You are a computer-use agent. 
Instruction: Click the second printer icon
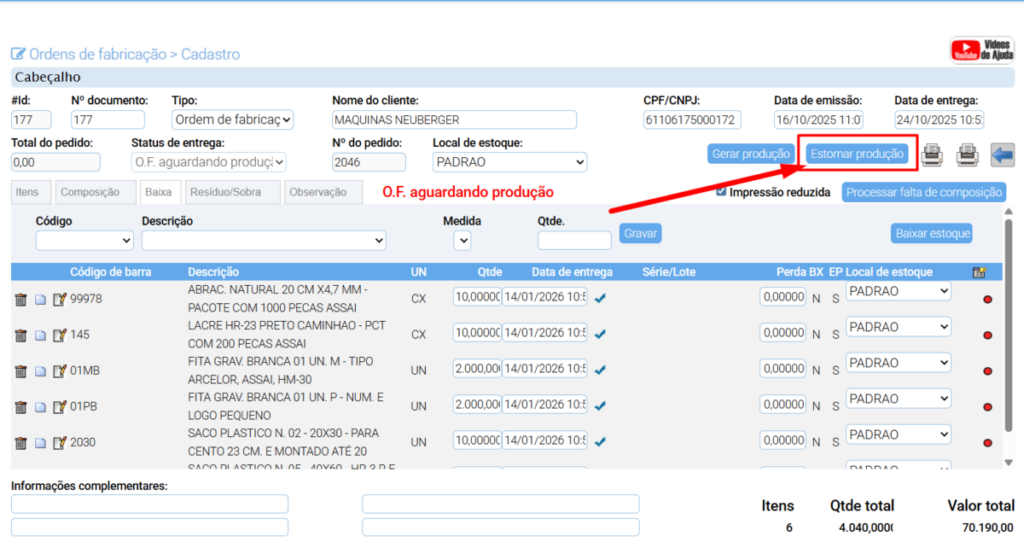pyautogui.click(x=967, y=155)
